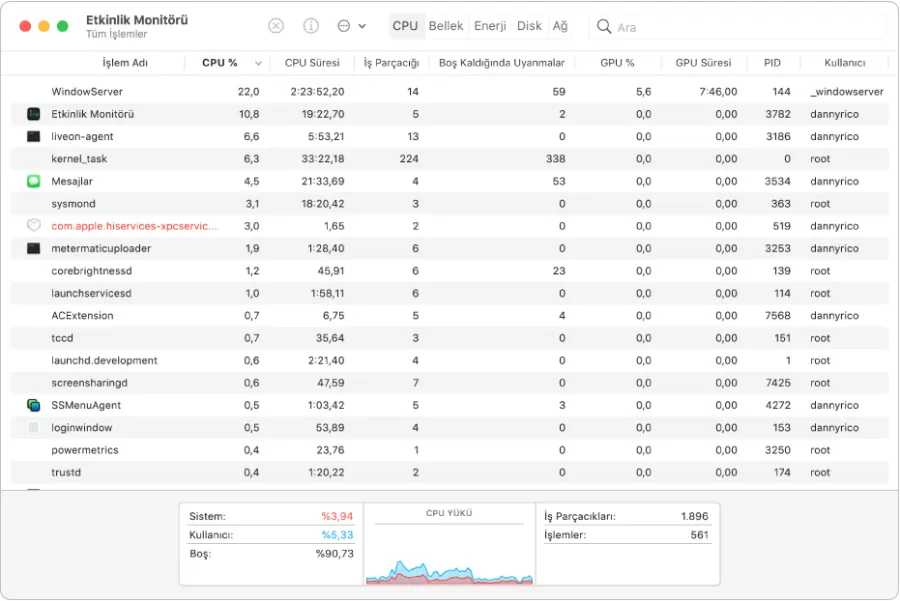
Task: Click the SSMenuAgent process icon
Action: (33, 405)
